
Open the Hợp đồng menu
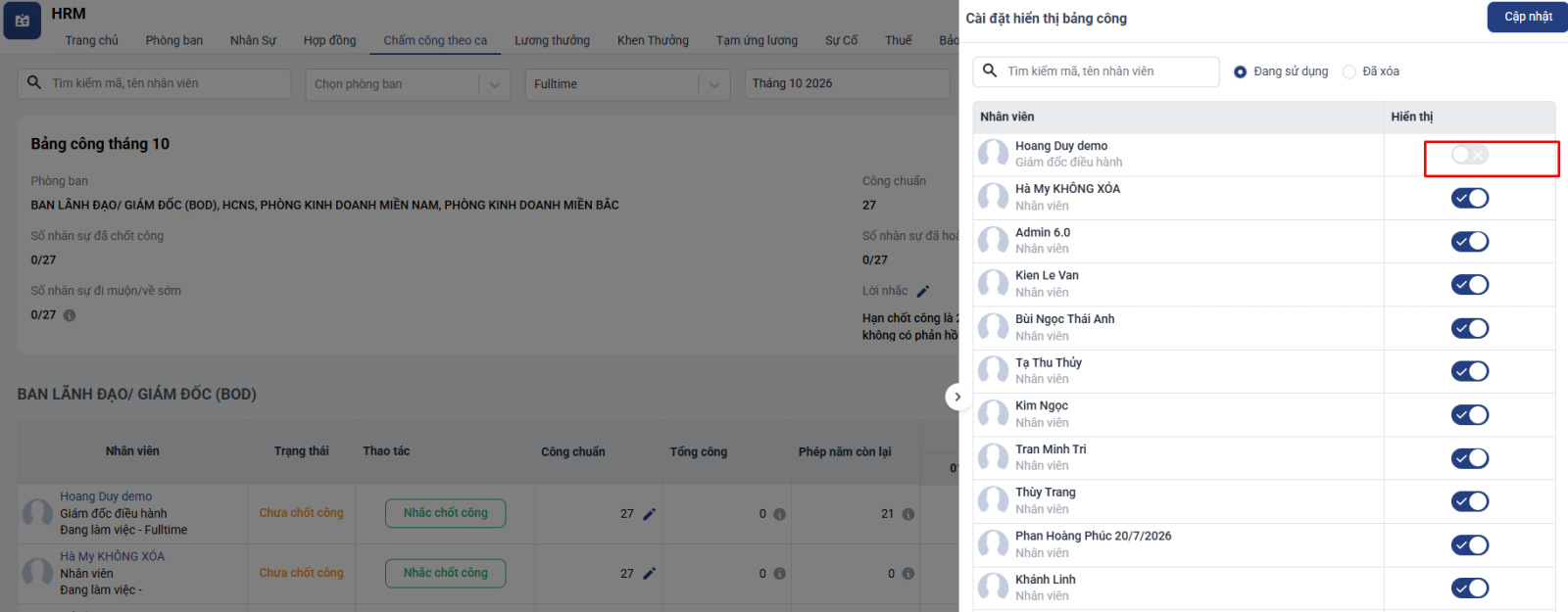(x=329, y=40)
